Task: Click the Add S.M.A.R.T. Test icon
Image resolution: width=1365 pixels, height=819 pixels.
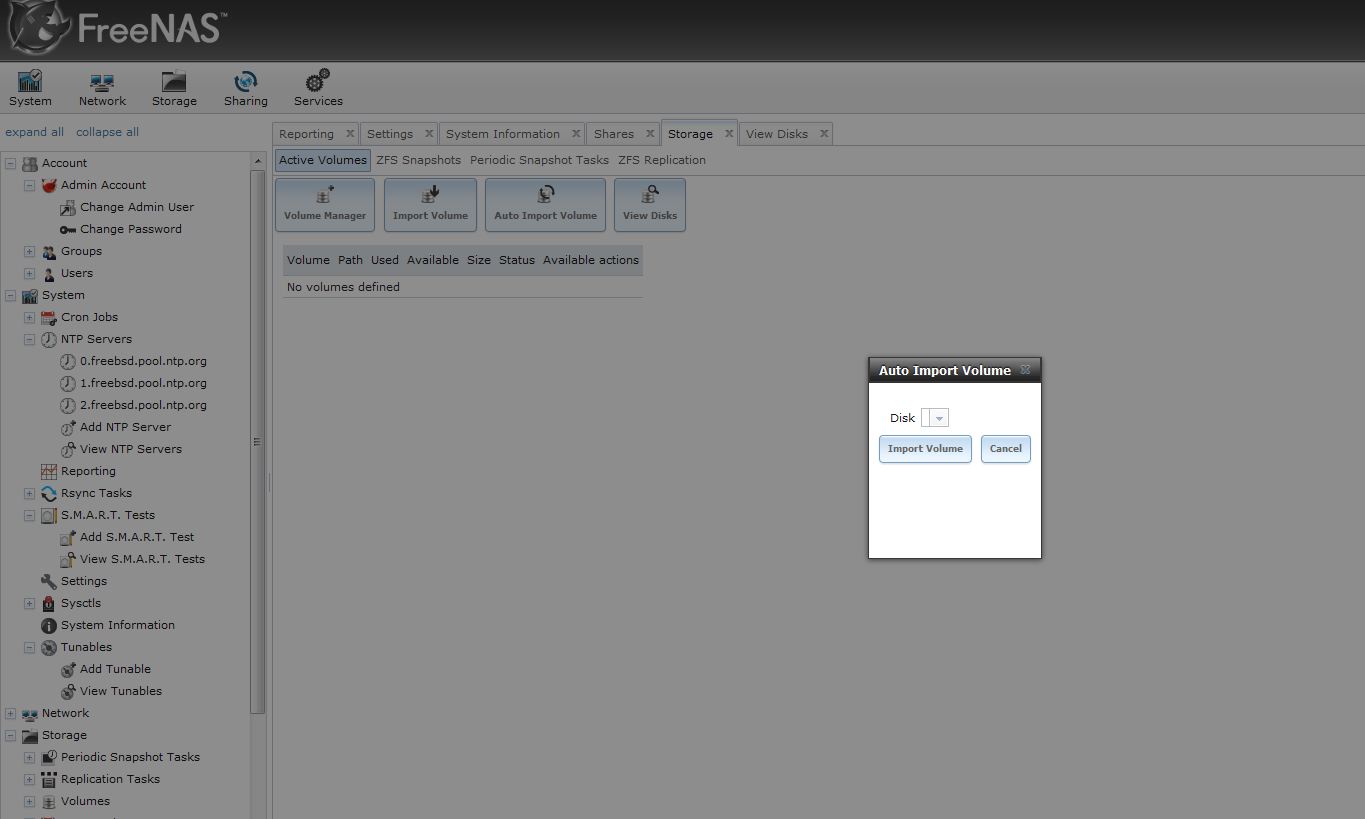Action: tap(67, 537)
